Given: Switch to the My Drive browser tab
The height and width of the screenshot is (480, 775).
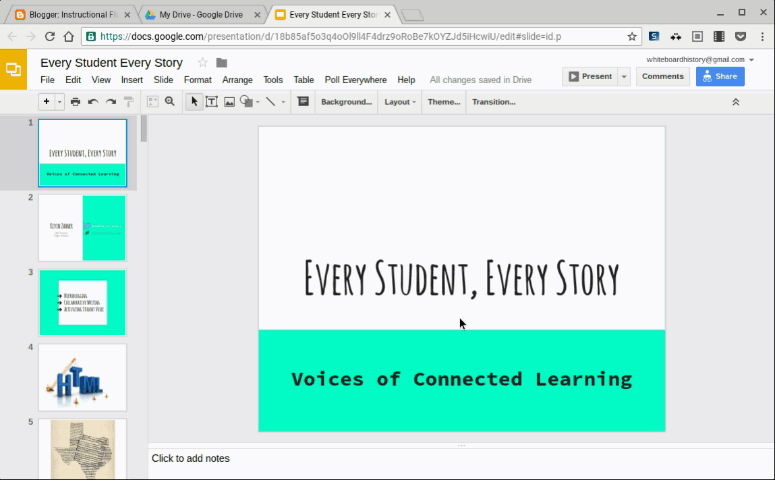Looking at the screenshot, I should click(202, 15).
